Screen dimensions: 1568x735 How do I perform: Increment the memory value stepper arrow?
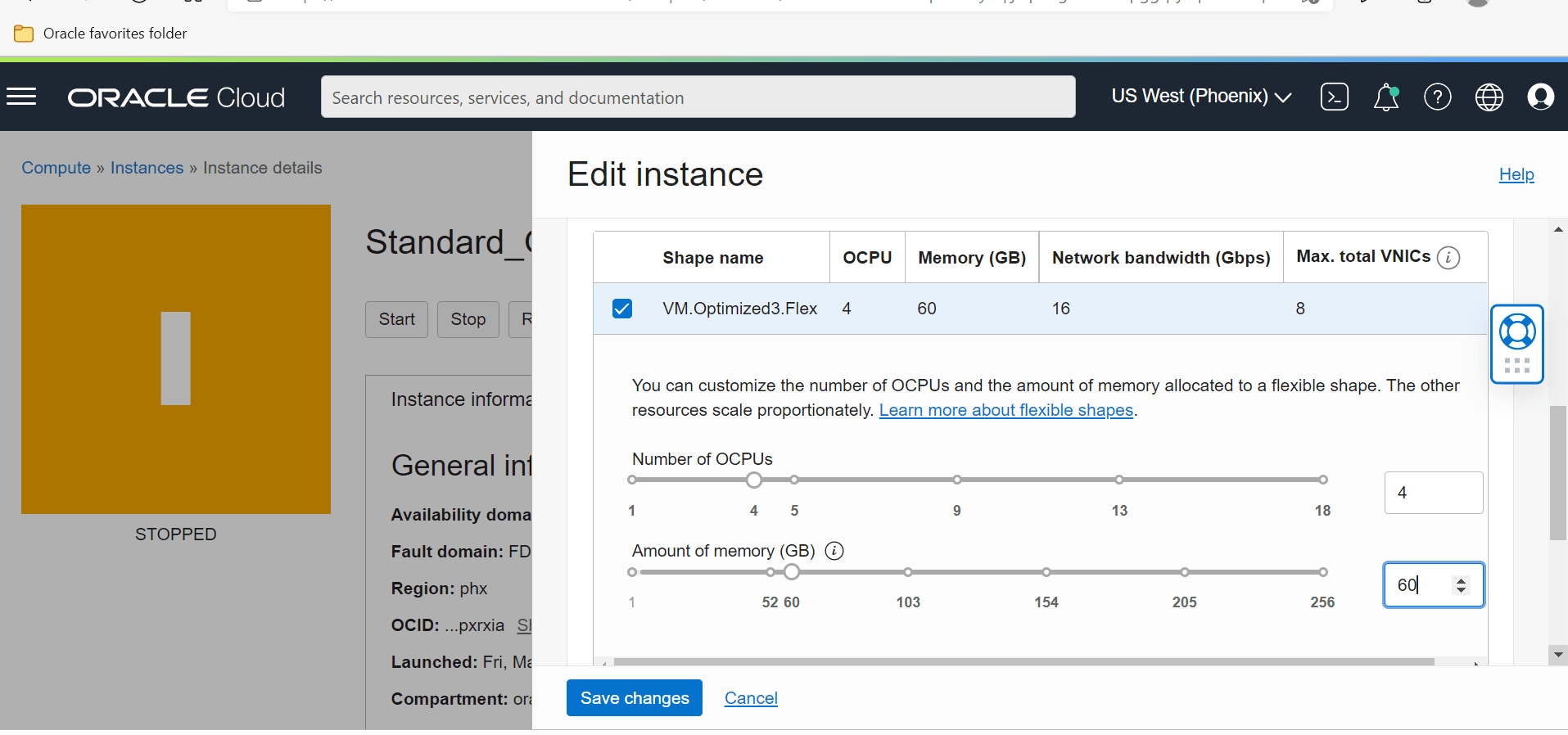[x=1461, y=580]
